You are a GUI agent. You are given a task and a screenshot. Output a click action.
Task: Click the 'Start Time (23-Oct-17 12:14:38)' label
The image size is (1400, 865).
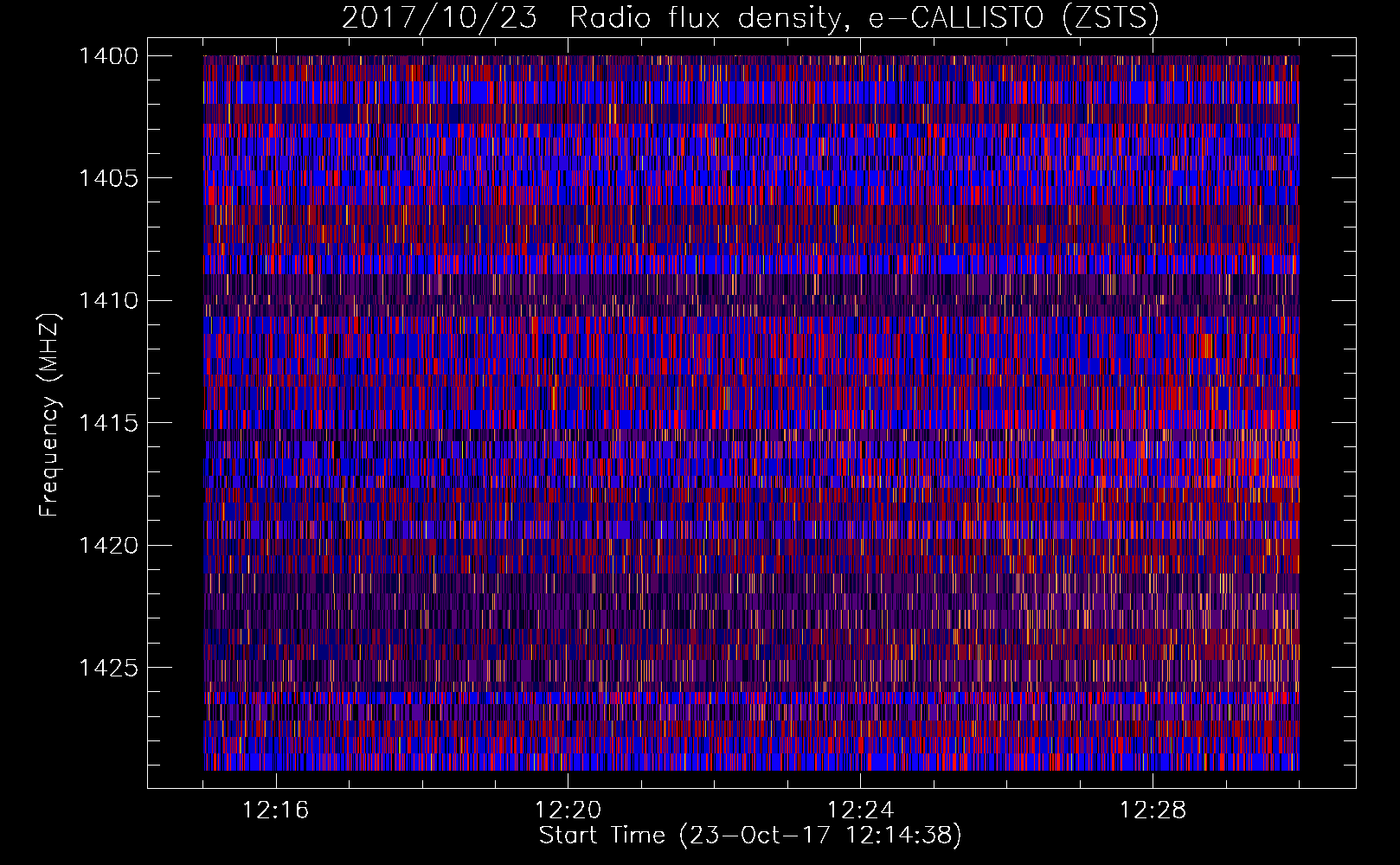[x=750, y=836]
